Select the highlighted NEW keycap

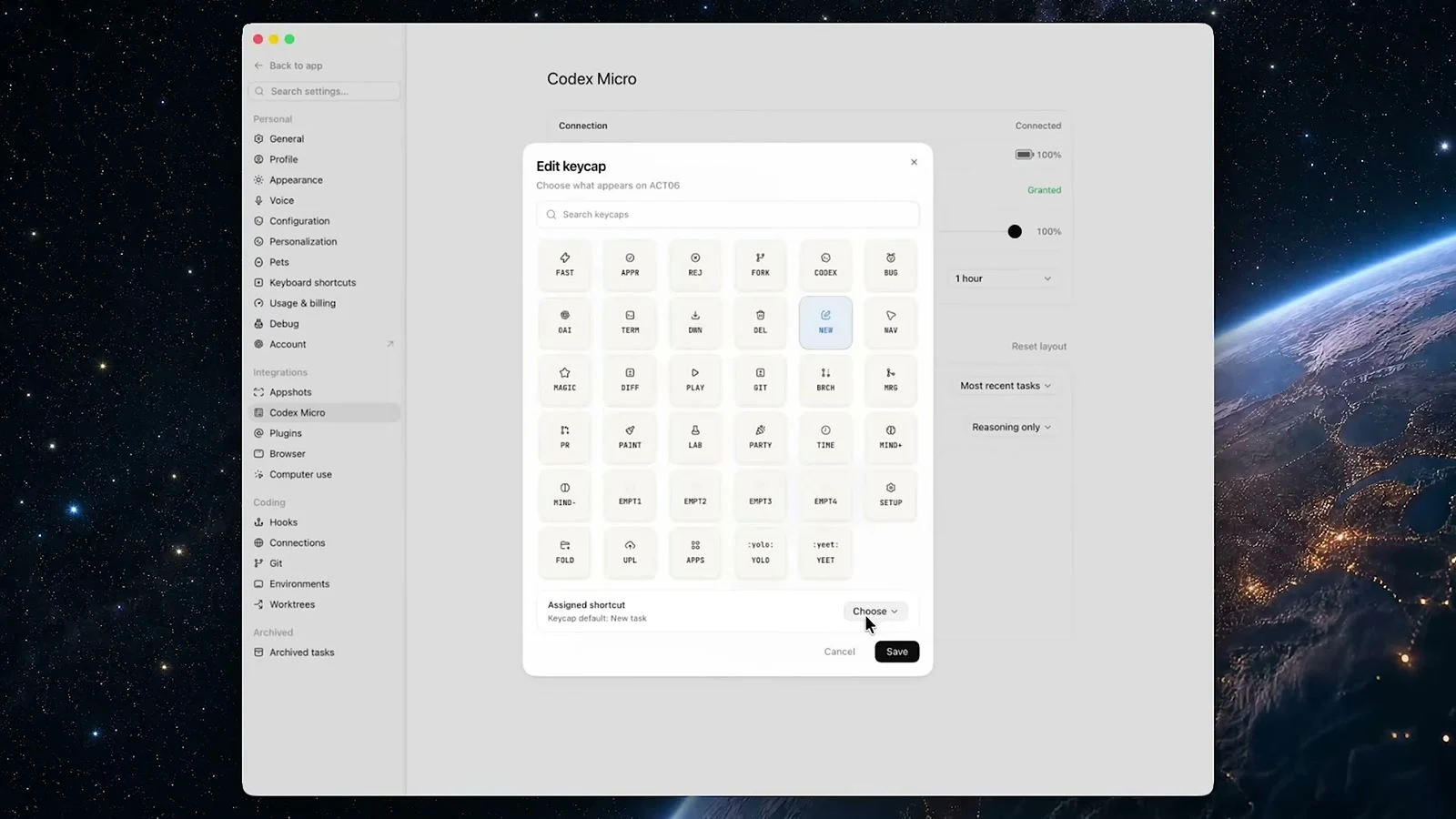(825, 322)
